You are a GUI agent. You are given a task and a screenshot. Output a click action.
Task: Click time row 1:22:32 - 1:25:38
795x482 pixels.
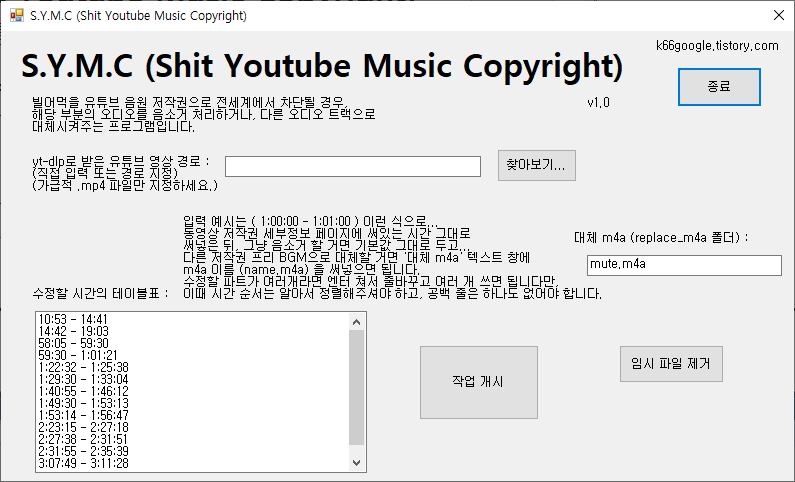point(84,367)
